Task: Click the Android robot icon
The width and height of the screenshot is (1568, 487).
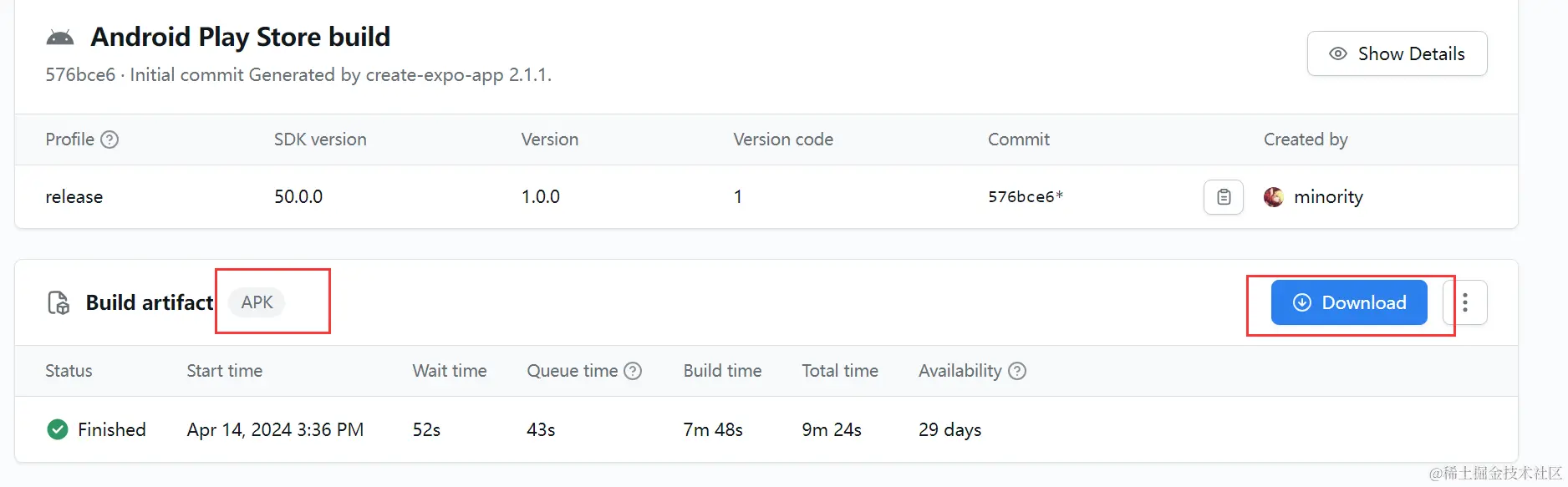Action: [60, 38]
